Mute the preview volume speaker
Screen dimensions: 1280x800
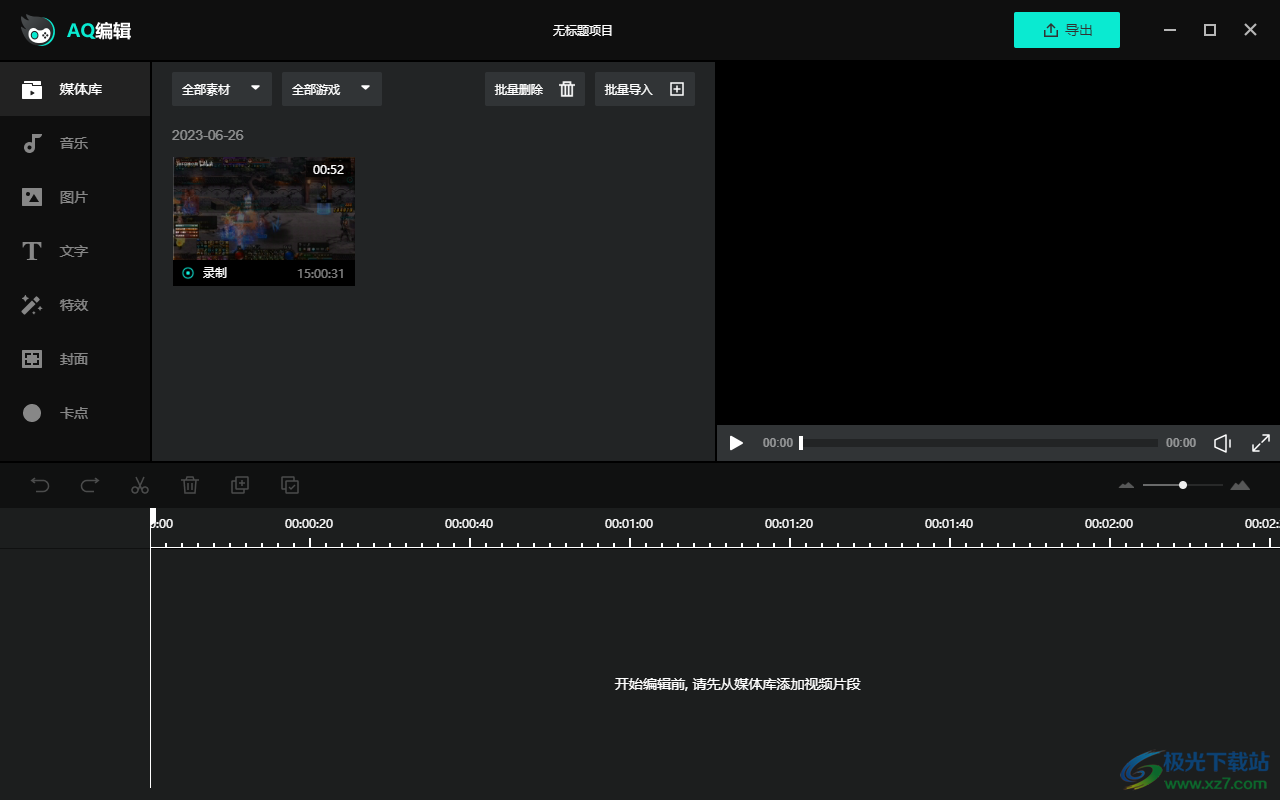point(1222,443)
